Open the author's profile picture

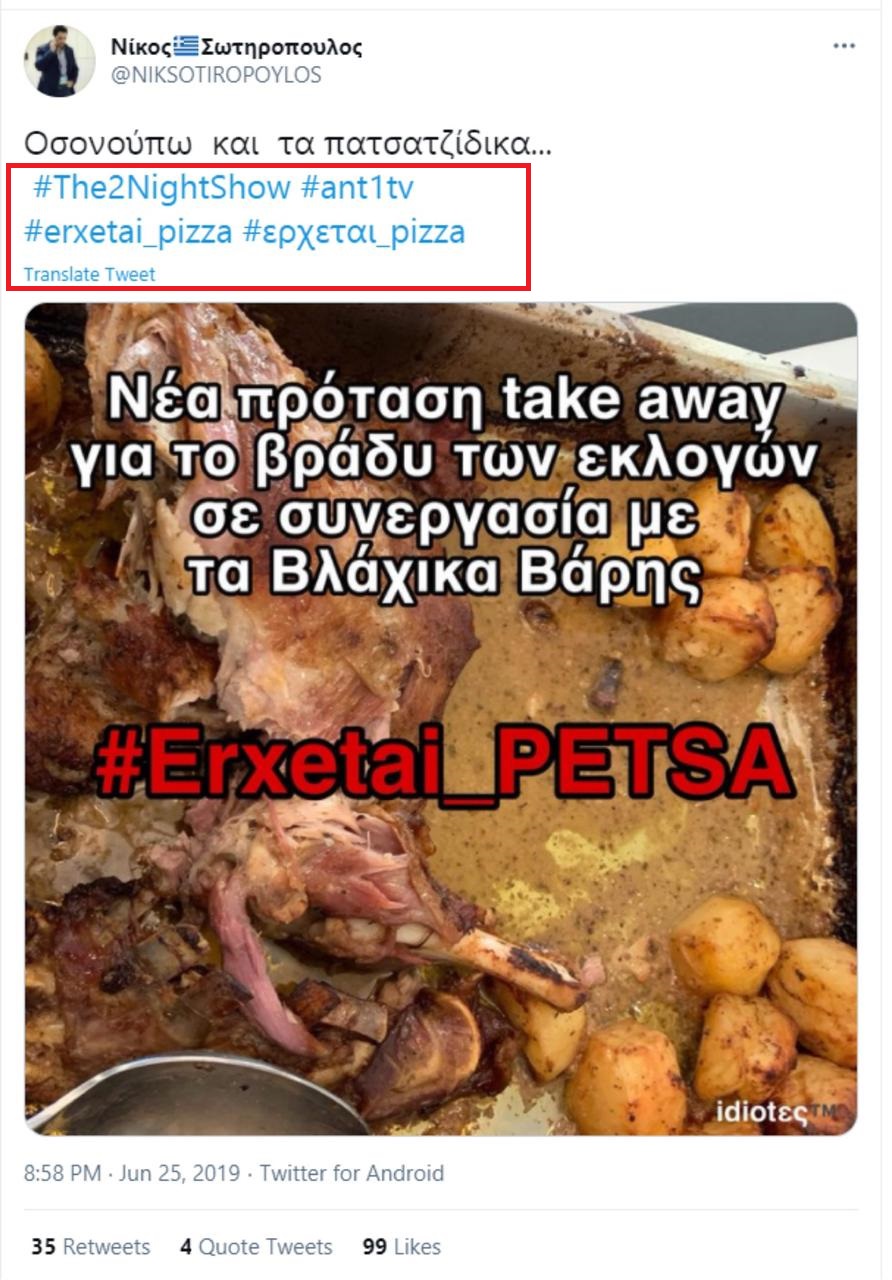(59, 61)
